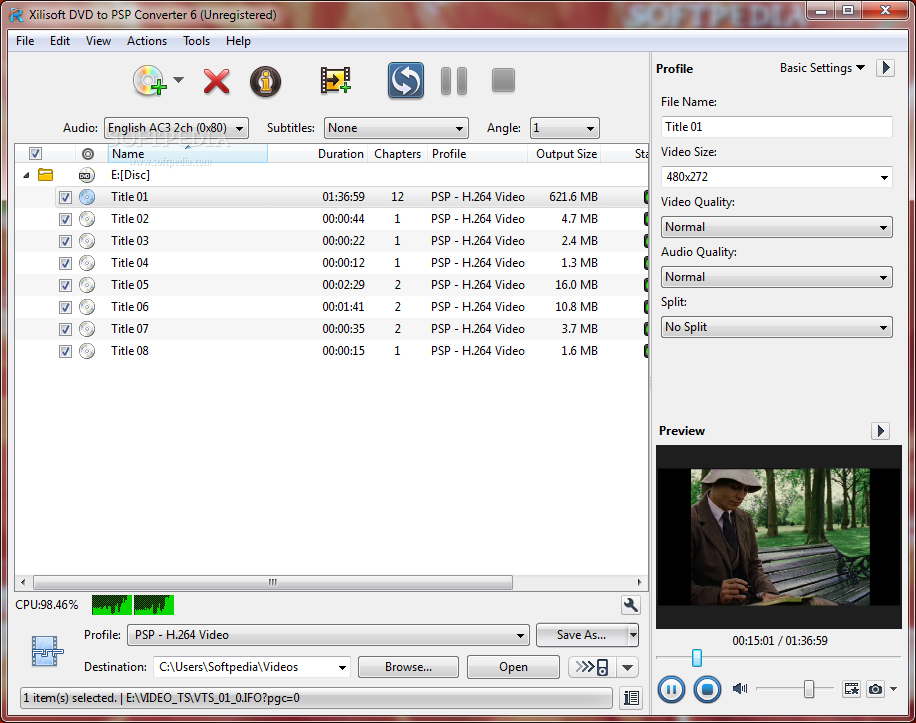Uncheck the Title 06 checkbox
The height and width of the screenshot is (723, 916).
tap(65, 307)
